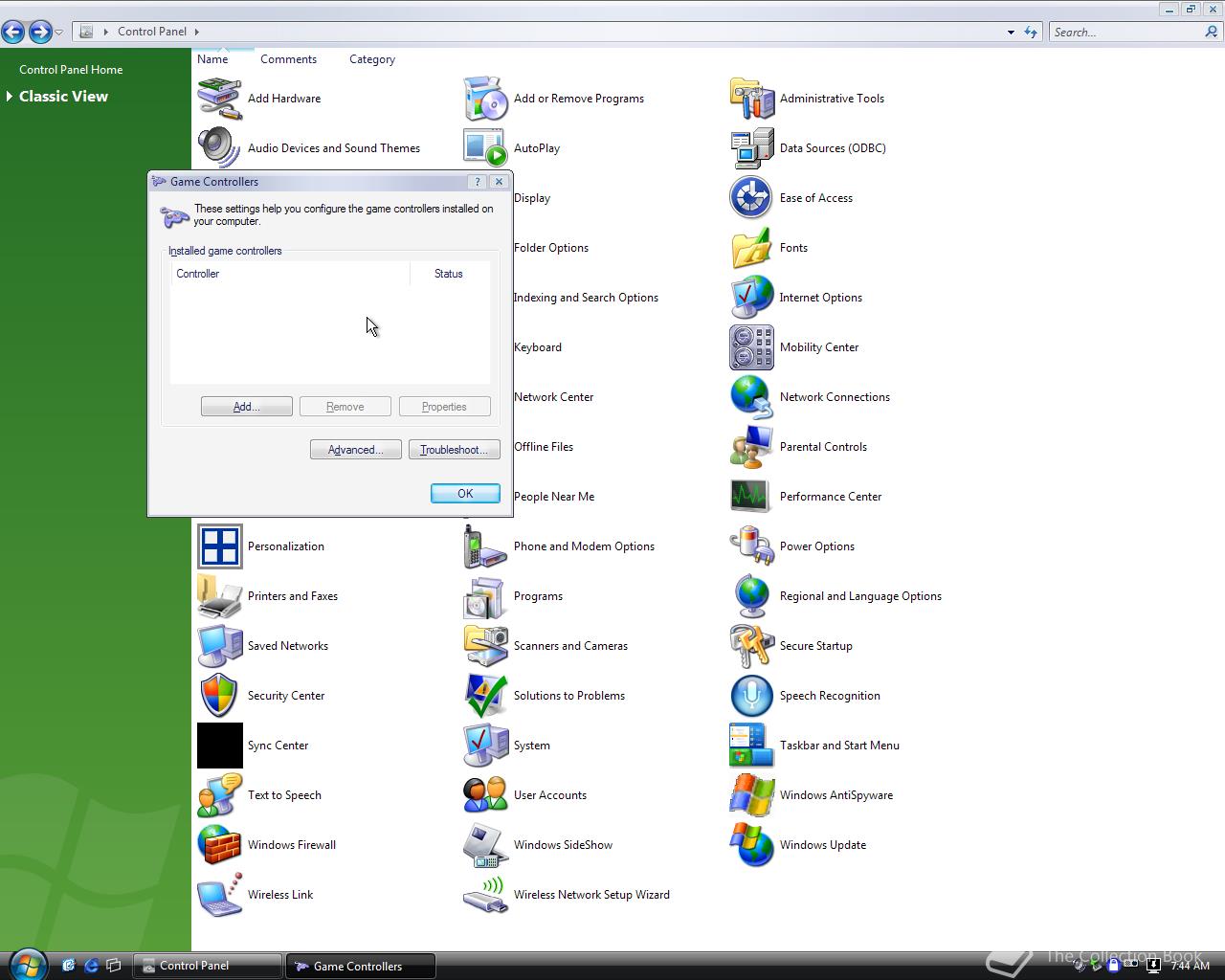The image size is (1225, 980).
Task: Expand Control Panel breadcrumb arrow
Action: click(196, 32)
